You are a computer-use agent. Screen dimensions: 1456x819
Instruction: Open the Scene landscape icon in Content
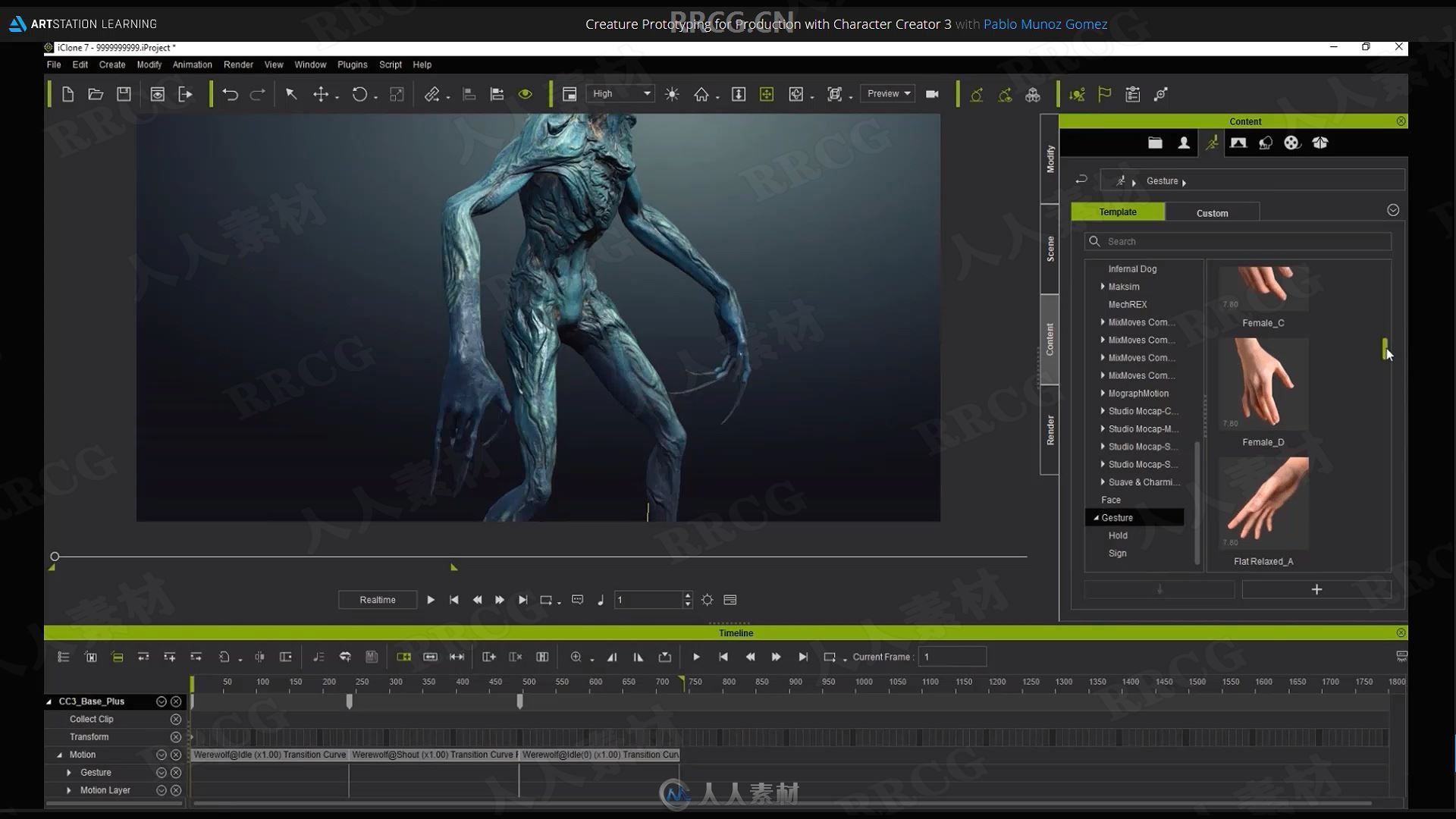tap(1238, 143)
